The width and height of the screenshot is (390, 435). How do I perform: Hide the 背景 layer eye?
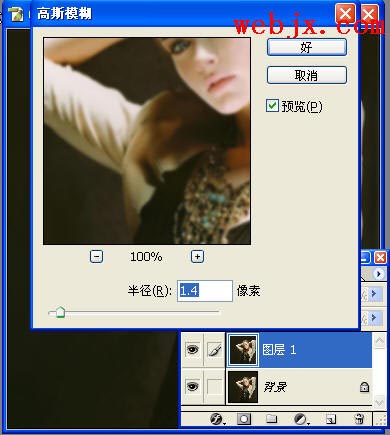coord(192,386)
